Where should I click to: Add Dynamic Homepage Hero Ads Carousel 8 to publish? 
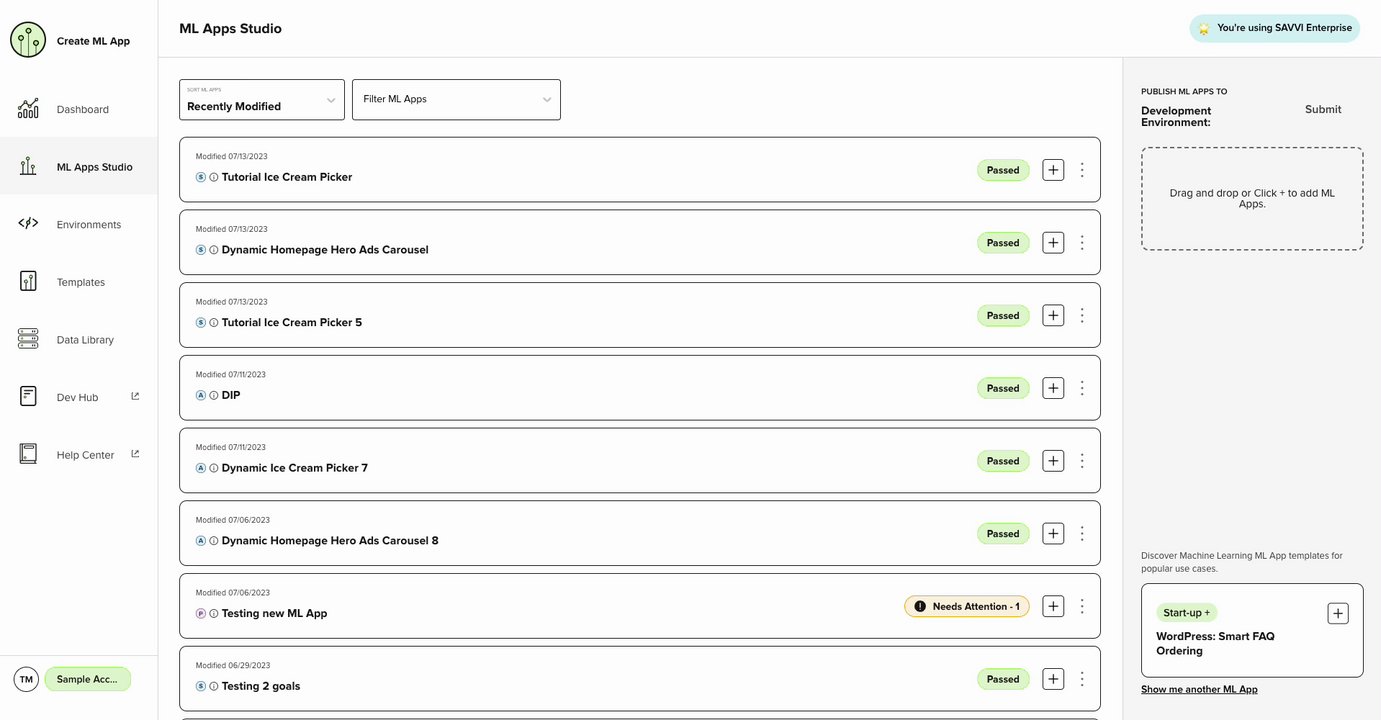[x=1053, y=533]
